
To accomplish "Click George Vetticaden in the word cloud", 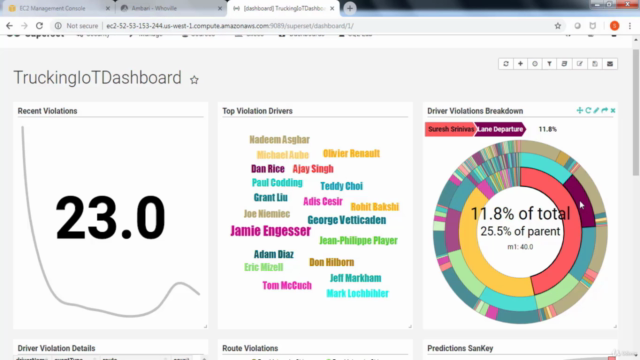I will (x=347, y=220).
